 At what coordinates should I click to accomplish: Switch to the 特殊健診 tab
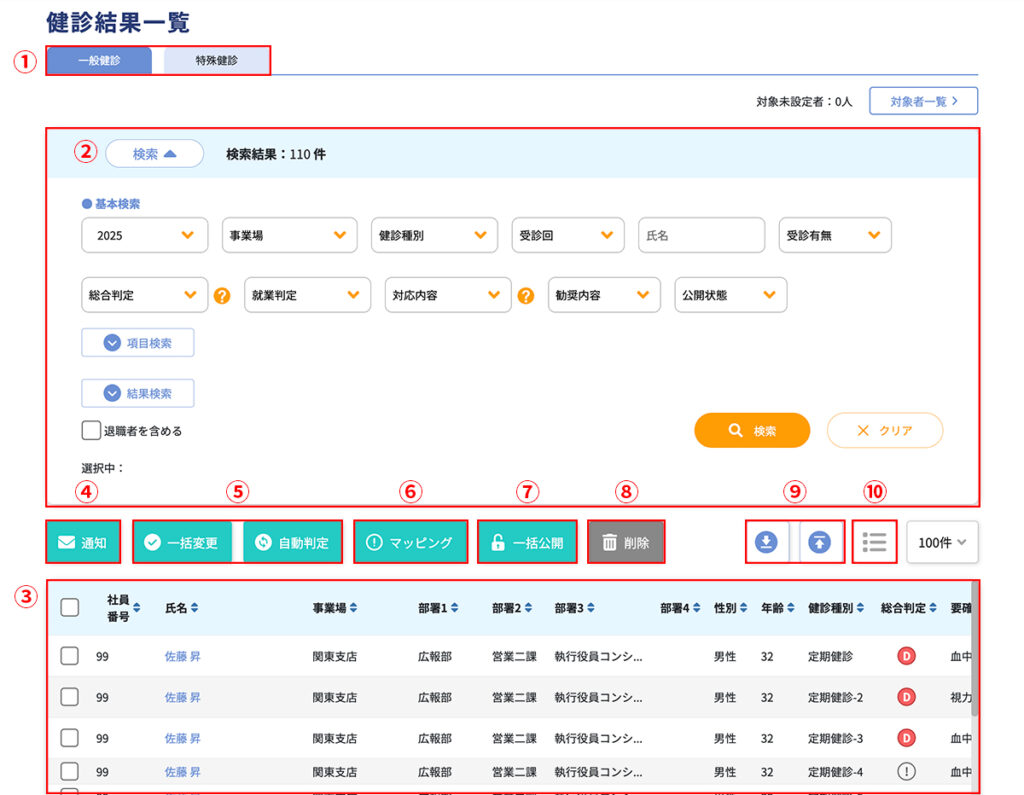[217, 60]
